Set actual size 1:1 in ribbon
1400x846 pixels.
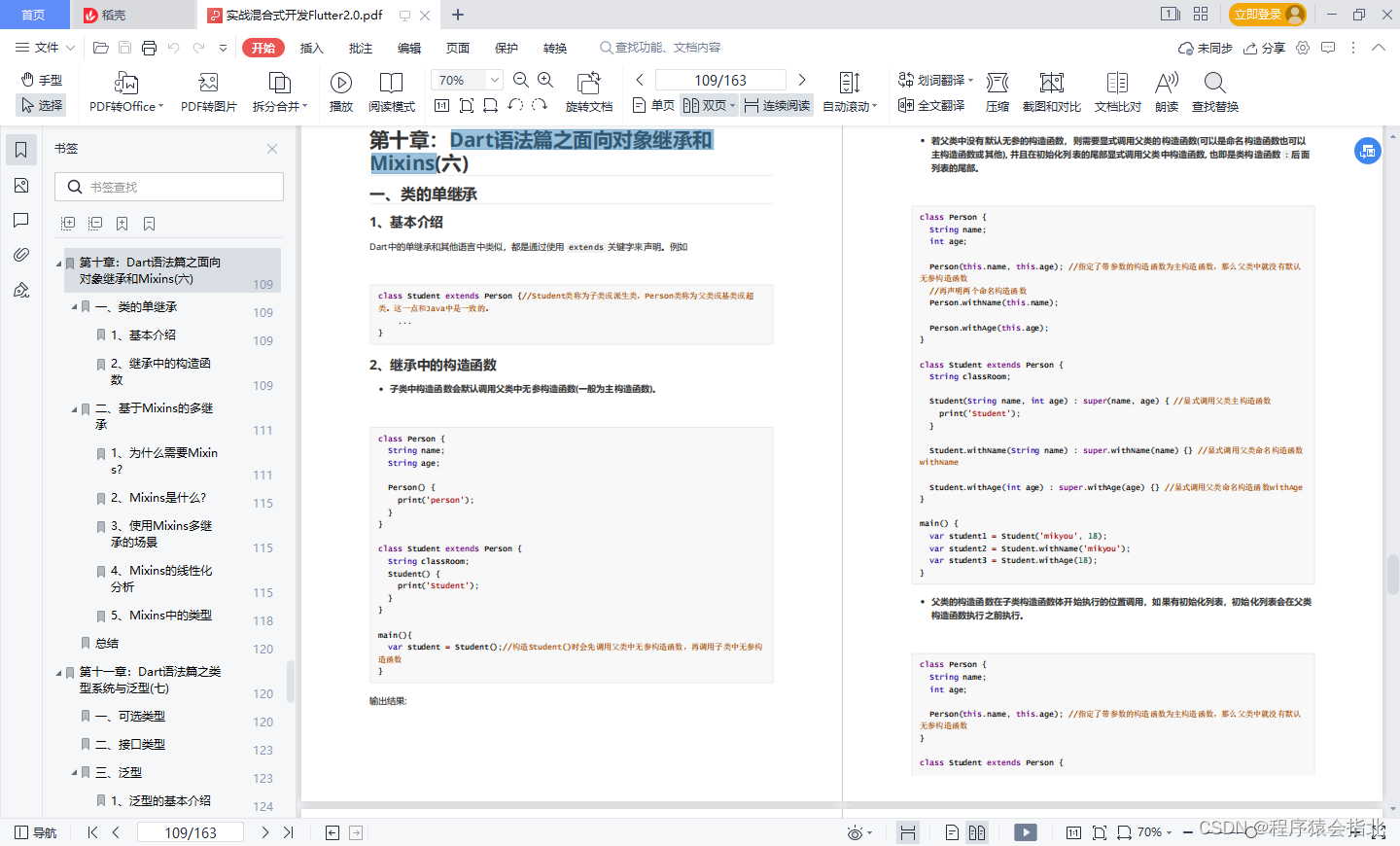[441, 105]
